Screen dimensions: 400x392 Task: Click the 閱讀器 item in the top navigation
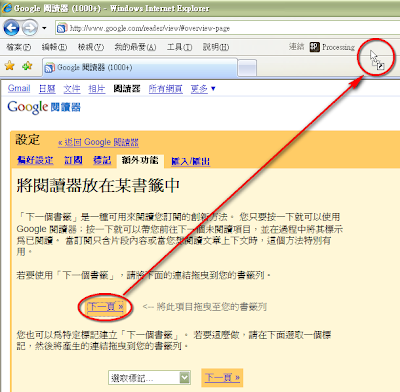click(127, 88)
